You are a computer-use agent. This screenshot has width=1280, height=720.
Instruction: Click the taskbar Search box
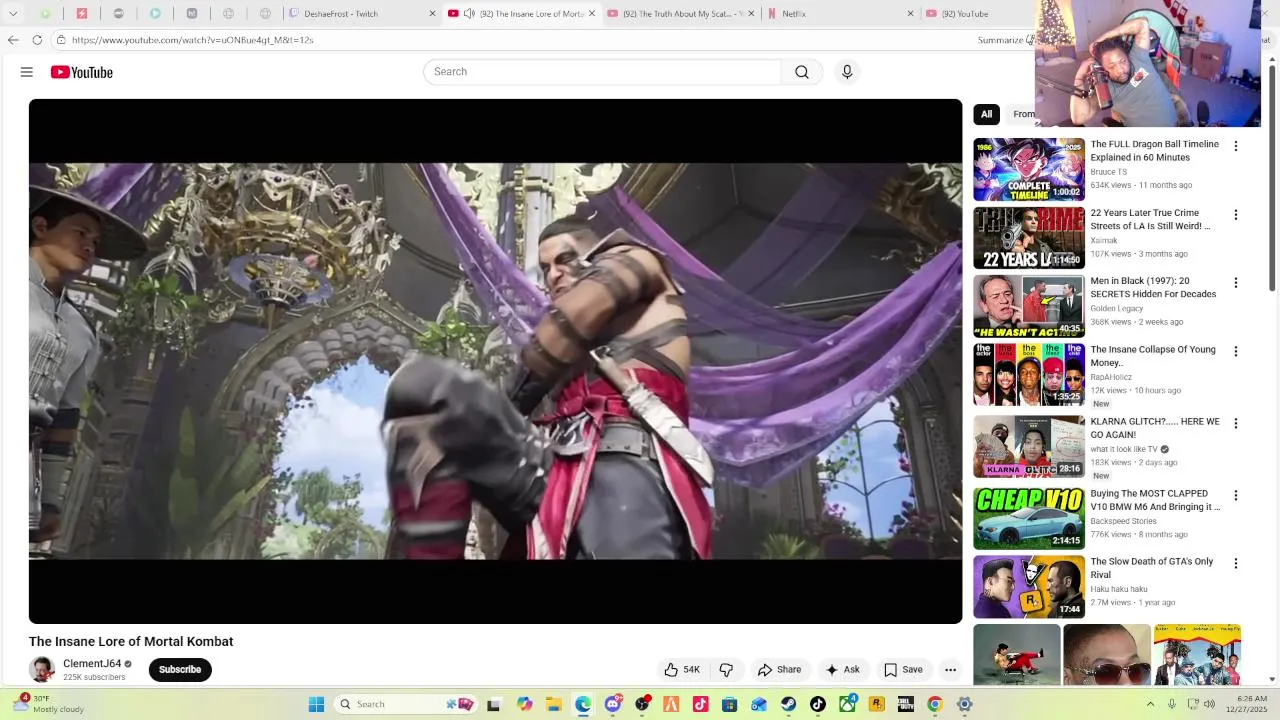[405, 704]
